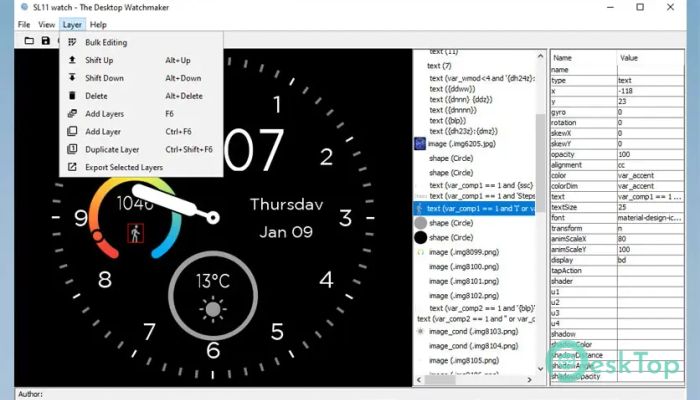The image size is (700, 400).
Task: Open the File menu
Action: click(x=24, y=25)
